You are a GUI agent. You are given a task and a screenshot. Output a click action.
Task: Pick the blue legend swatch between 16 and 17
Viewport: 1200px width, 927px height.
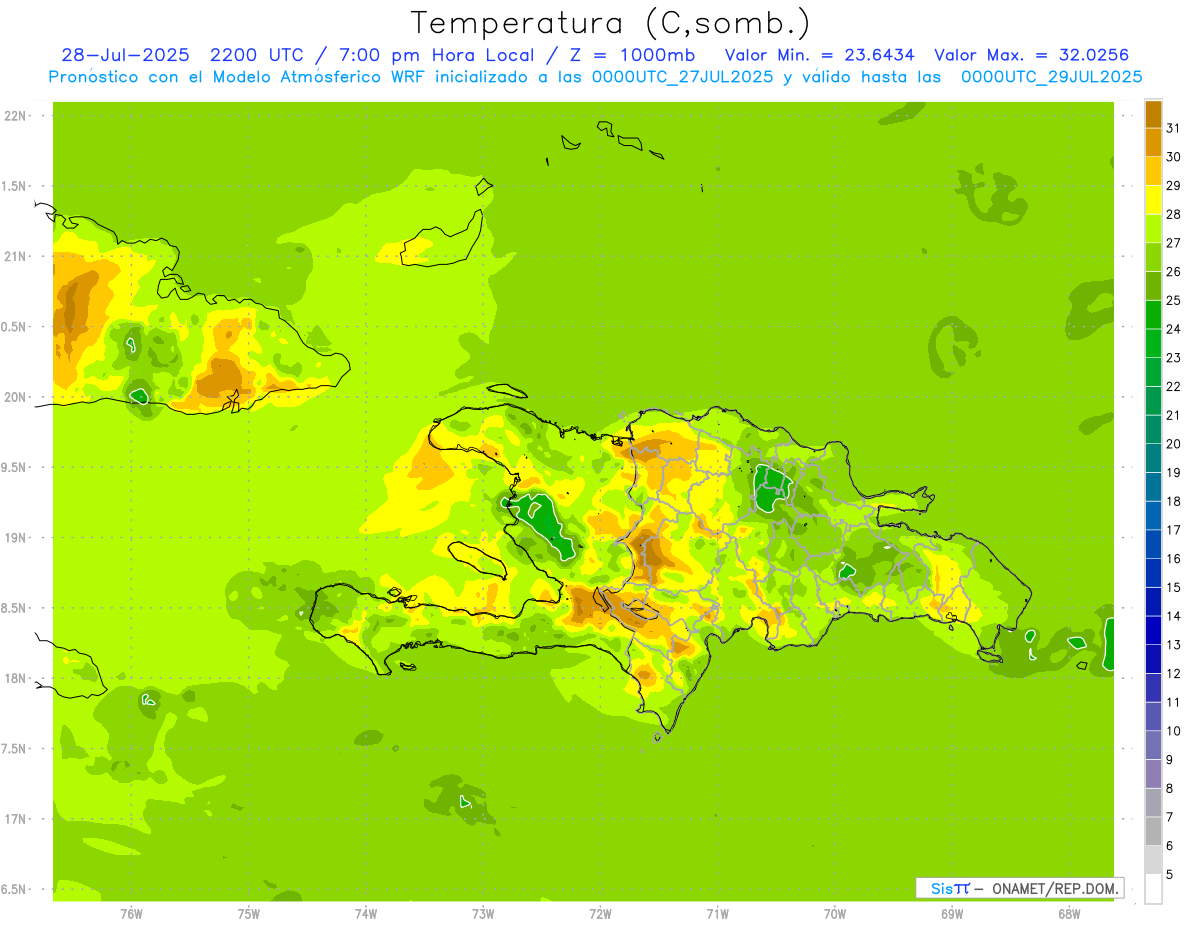point(1153,544)
